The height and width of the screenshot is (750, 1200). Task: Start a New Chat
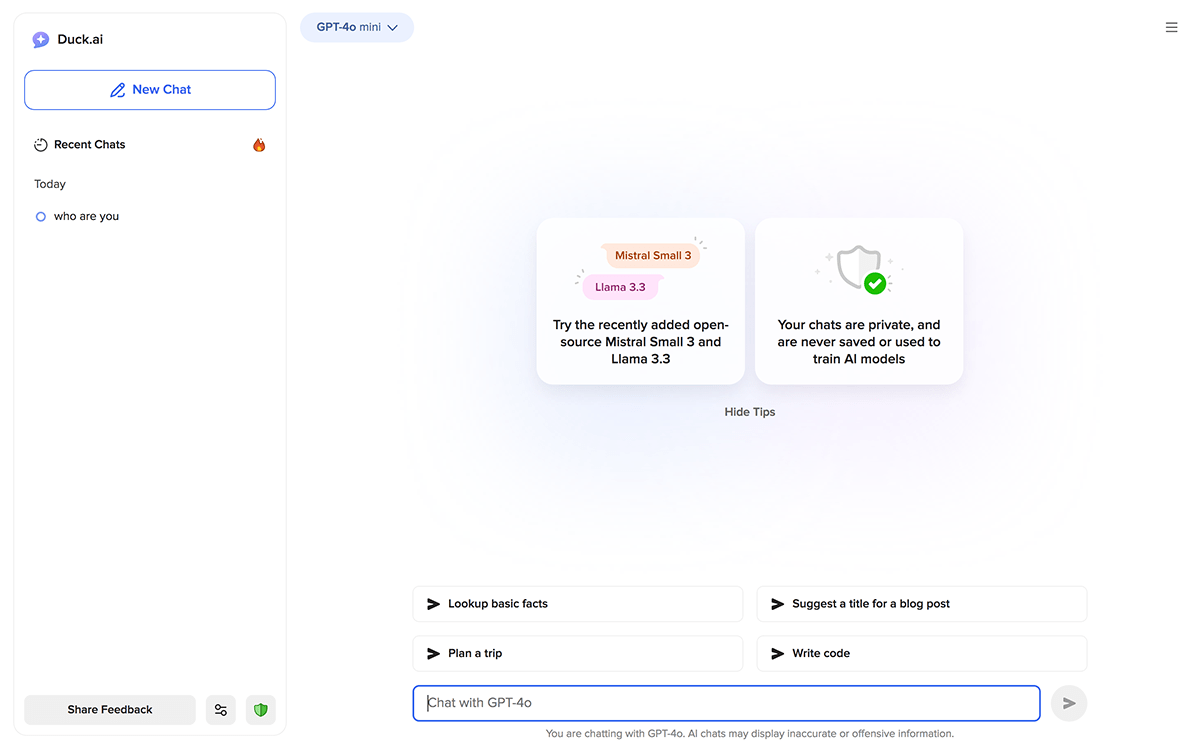150,90
